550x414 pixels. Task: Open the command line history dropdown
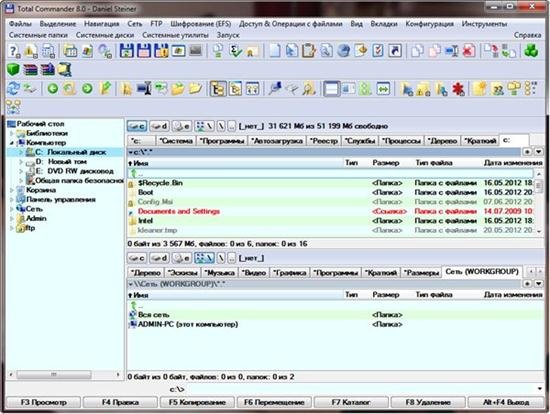(539, 389)
